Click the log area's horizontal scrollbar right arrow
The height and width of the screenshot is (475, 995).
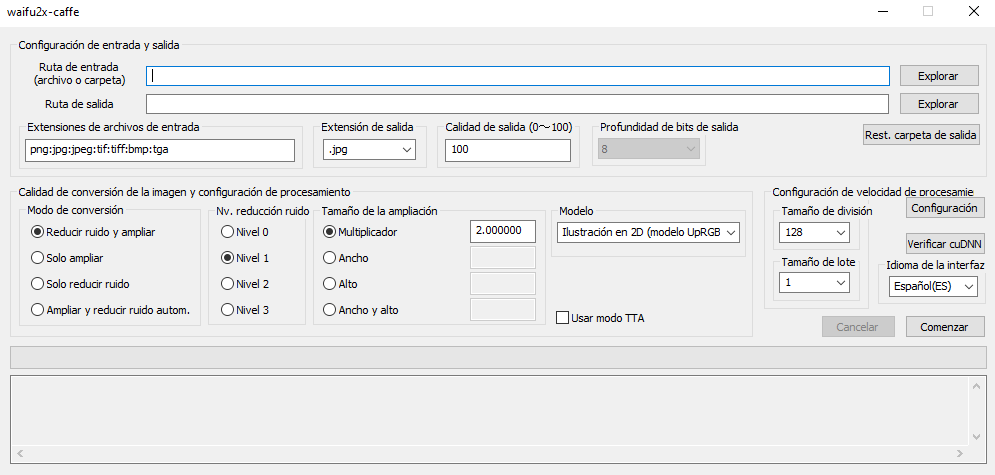click(961, 453)
